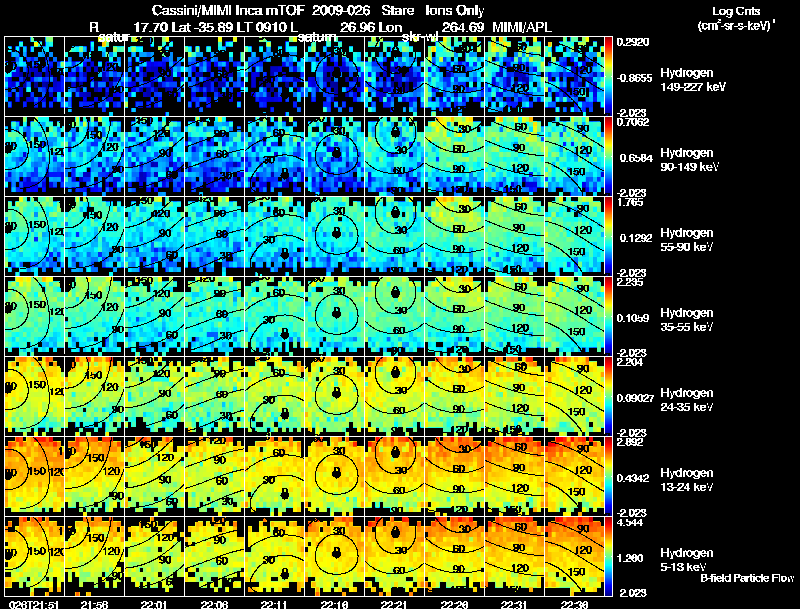Viewport: 800px width, 609px height.
Task: Click the Cassini/MIMI Inca mTOF title text
Action: coord(228,11)
